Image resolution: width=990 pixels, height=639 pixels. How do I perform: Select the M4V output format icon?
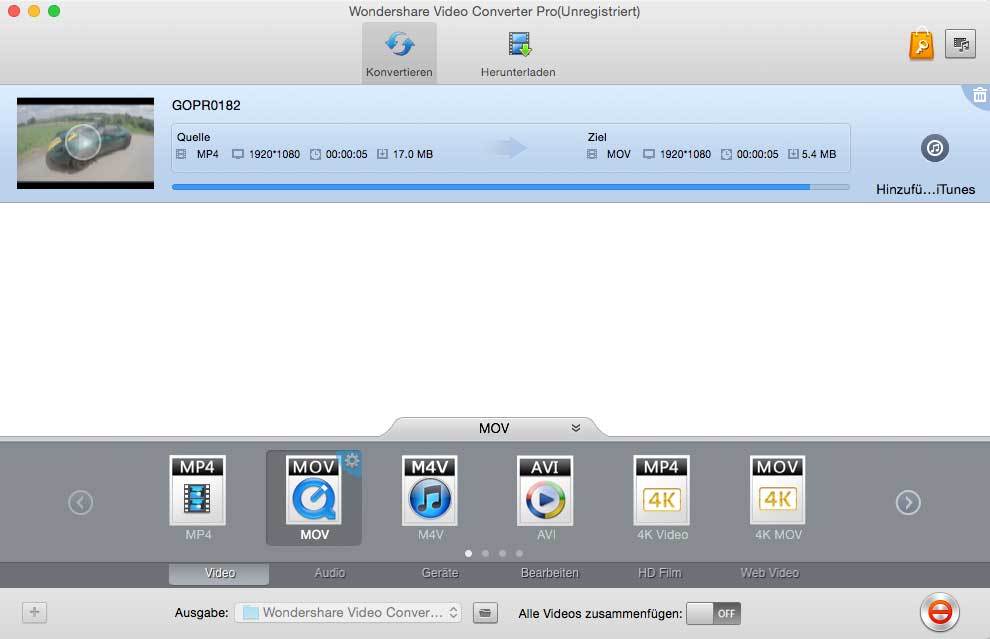(x=429, y=492)
